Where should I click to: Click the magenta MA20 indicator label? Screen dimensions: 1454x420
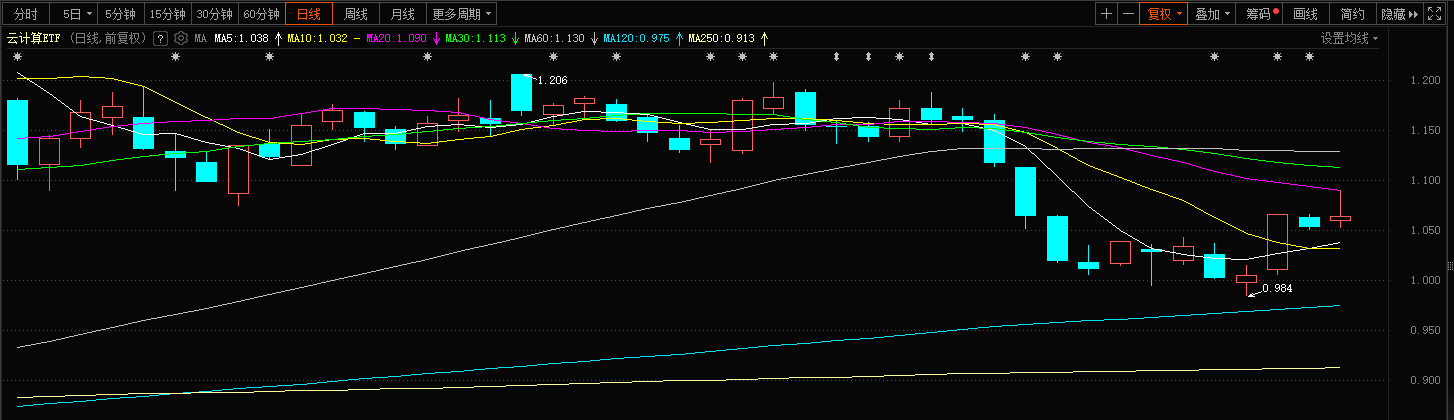point(396,38)
